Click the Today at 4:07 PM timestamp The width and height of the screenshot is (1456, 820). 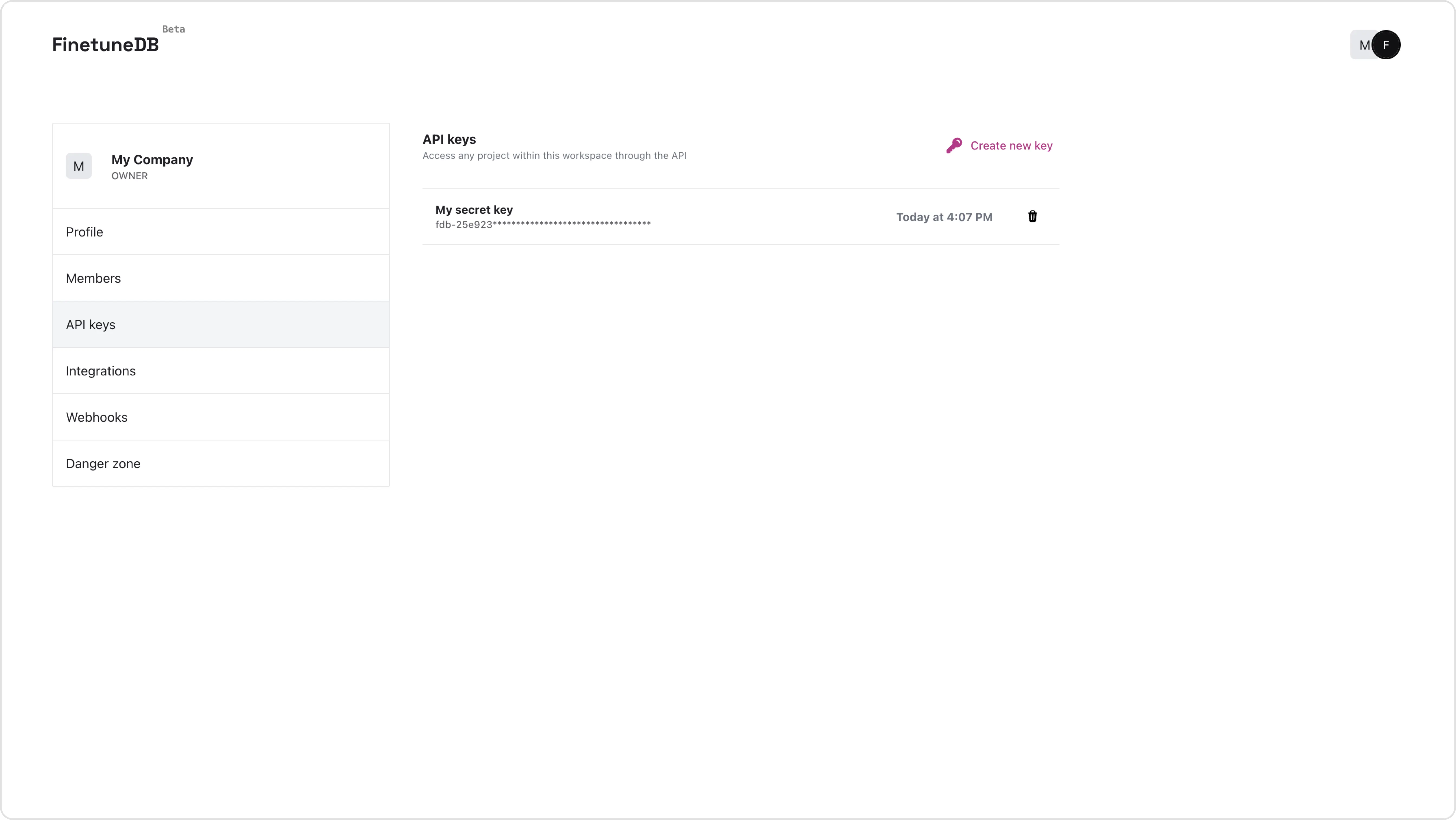(x=944, y=217)
